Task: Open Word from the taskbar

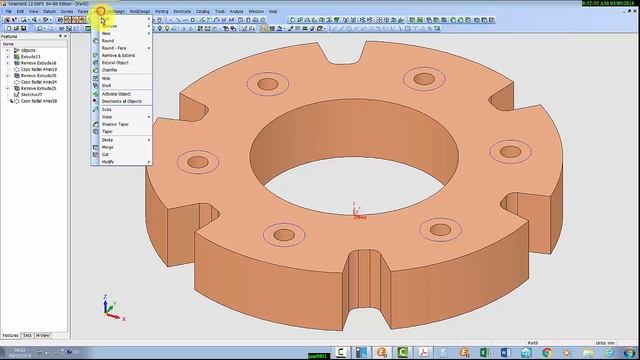Action: pyautogui.click(x=505, y=352)
